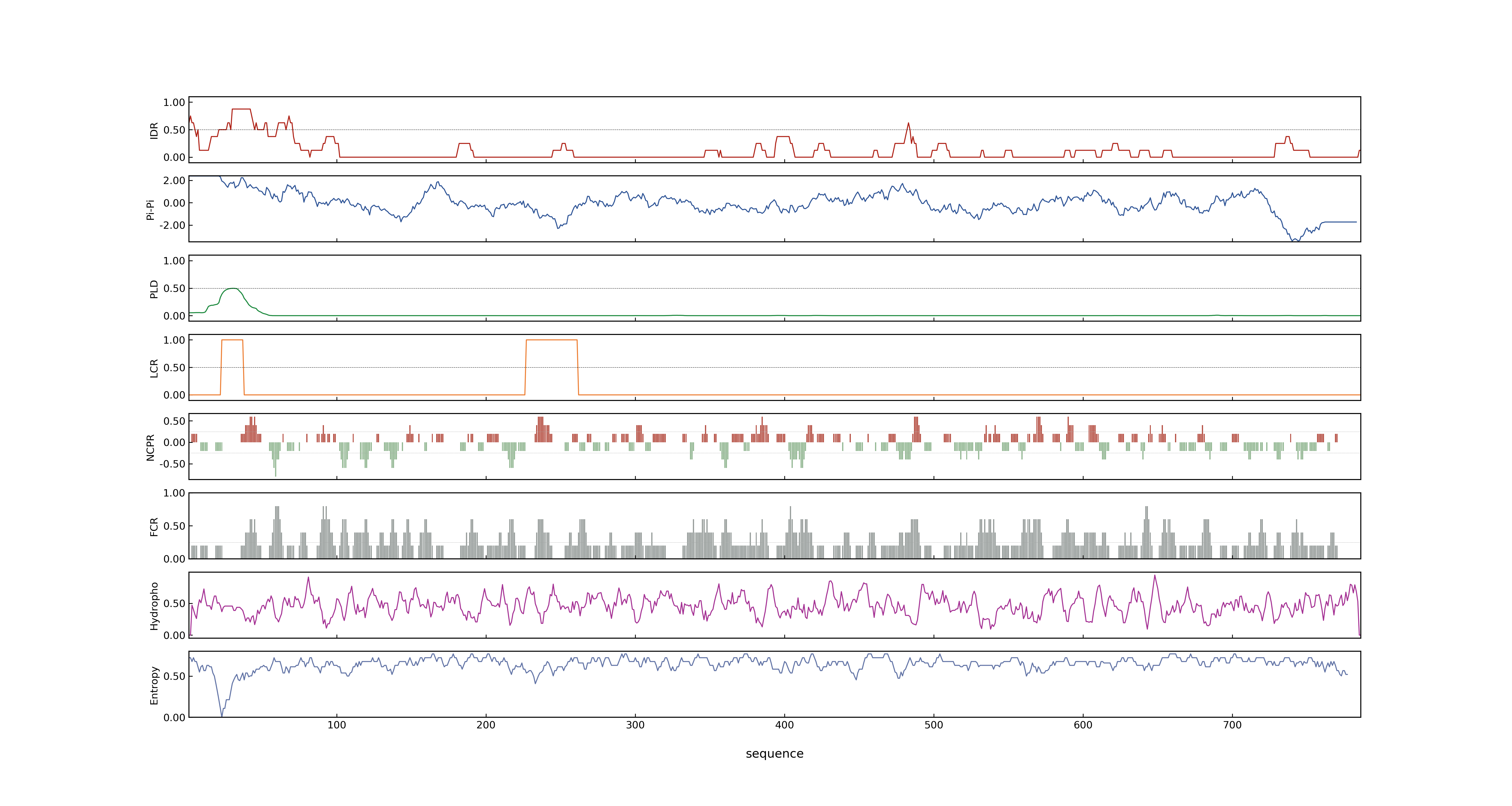Click the IDR axis label
Screen dimensions: 1512x806
(154, 130)
